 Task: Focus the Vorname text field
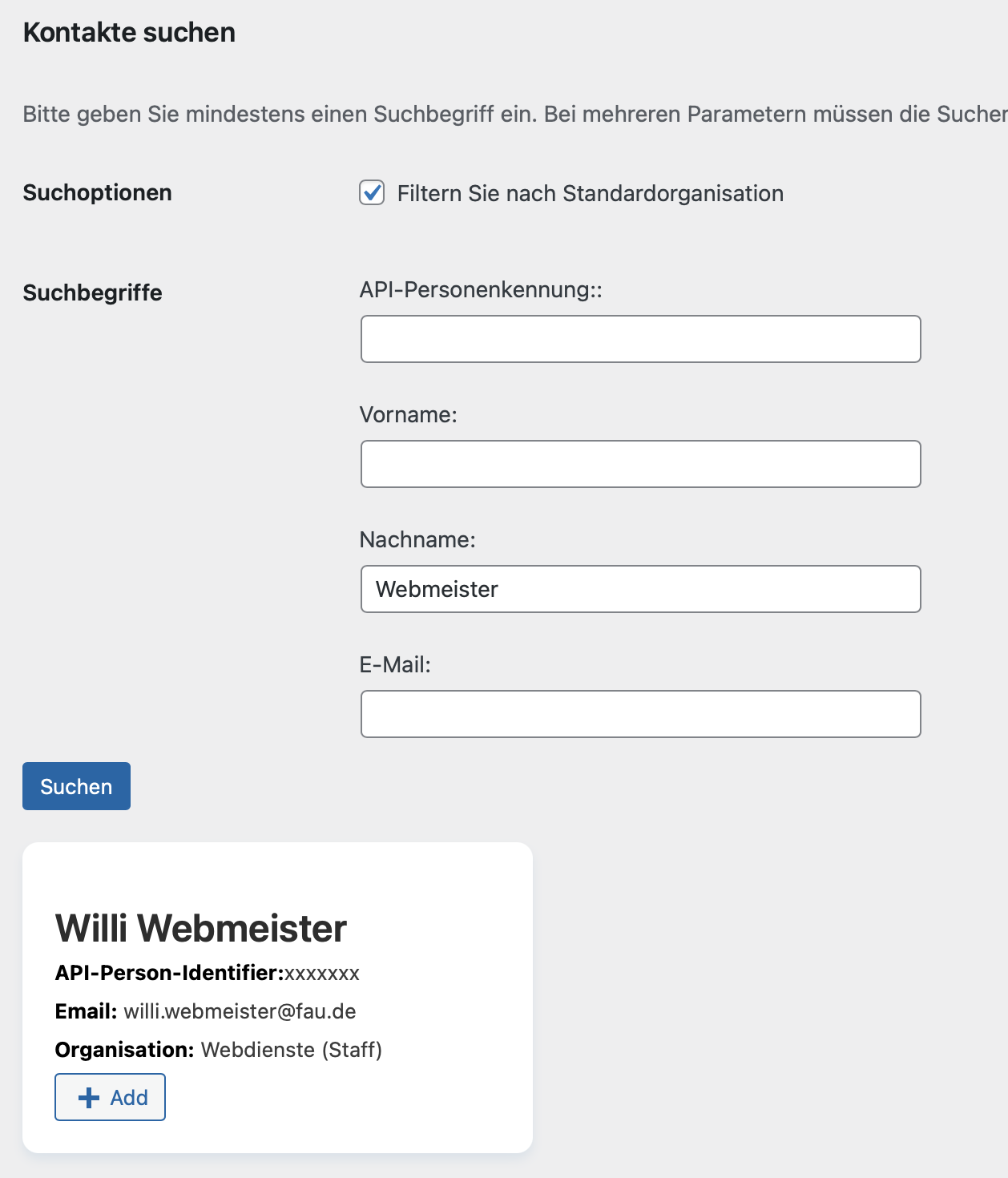tap(641, 464)
